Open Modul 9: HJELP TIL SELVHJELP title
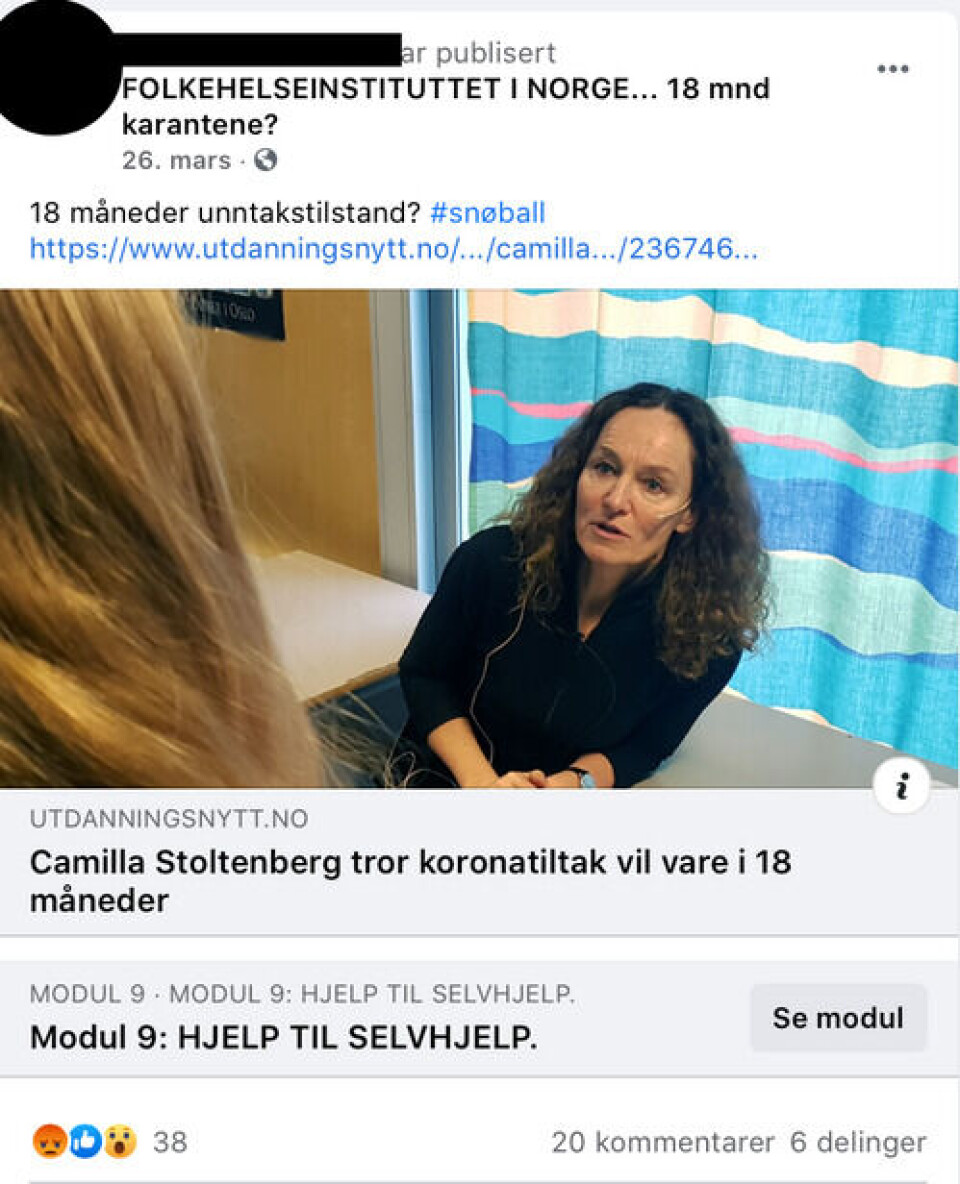The height and width of the screenshot is (1184, 960). coord(283,1038)
